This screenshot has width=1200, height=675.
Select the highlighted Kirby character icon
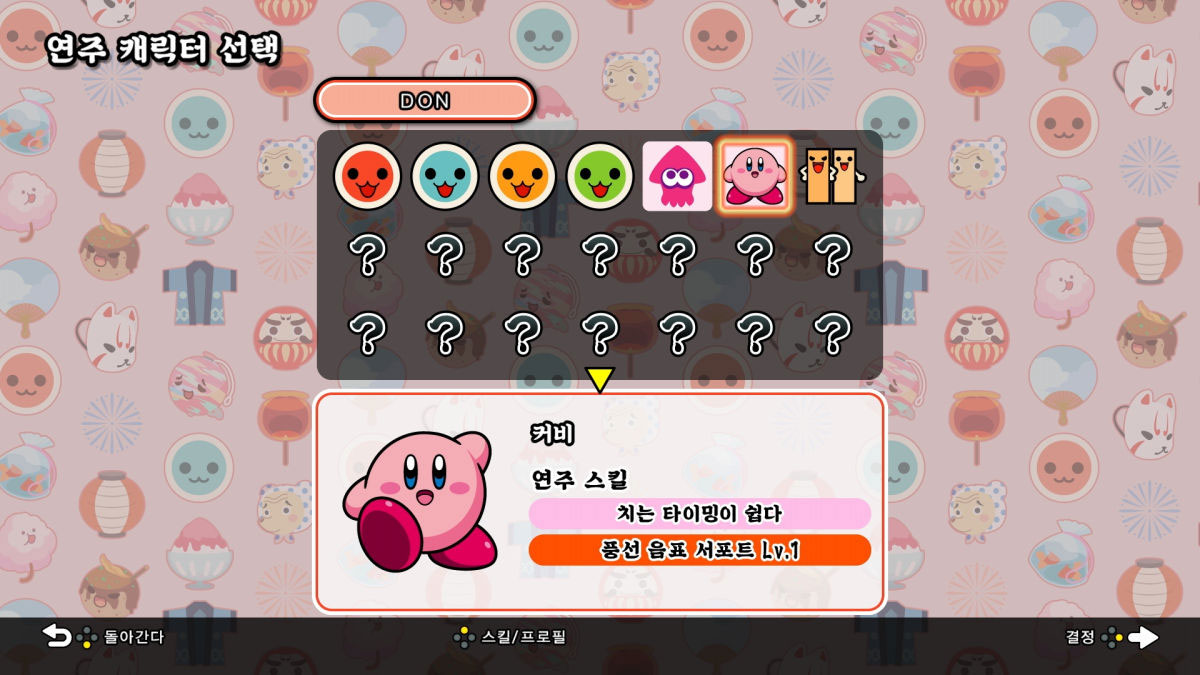[x=755, y=176]
